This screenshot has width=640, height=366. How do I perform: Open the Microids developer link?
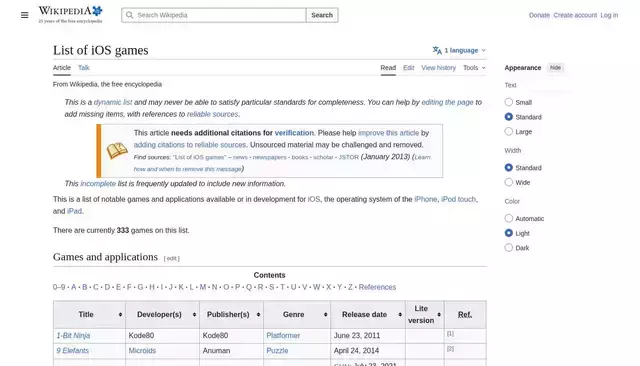point(142,350)
